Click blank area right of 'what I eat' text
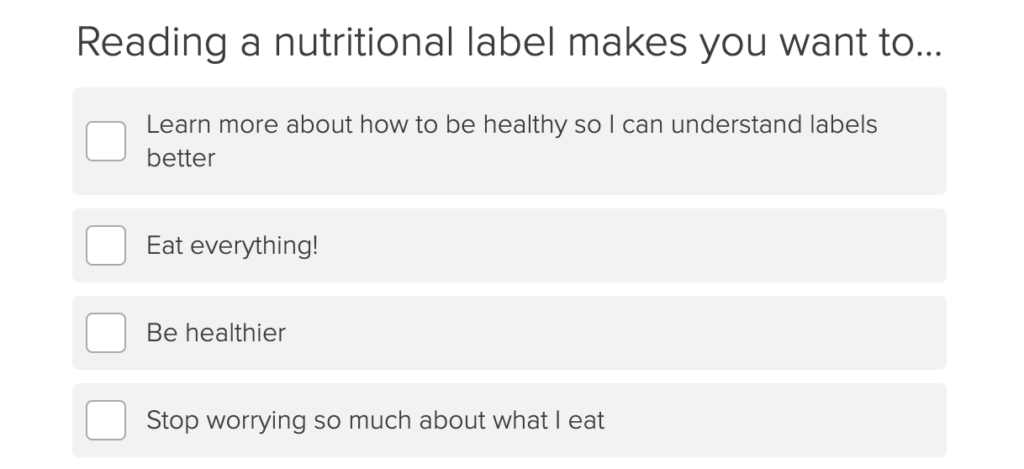This screenshot has width=1024, height=469. point(771,420)
